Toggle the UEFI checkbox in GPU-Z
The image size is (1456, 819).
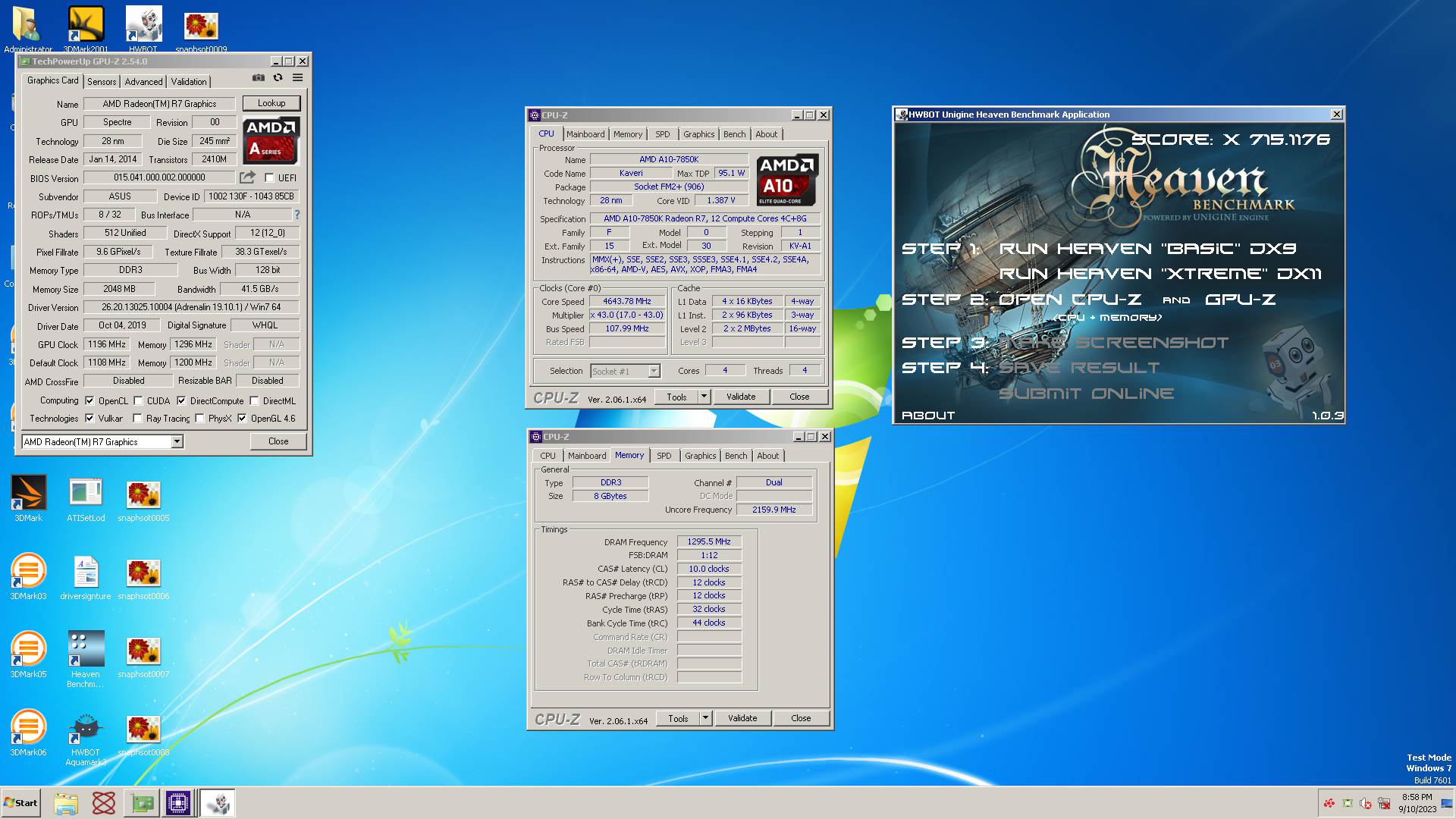click(269, 178)
